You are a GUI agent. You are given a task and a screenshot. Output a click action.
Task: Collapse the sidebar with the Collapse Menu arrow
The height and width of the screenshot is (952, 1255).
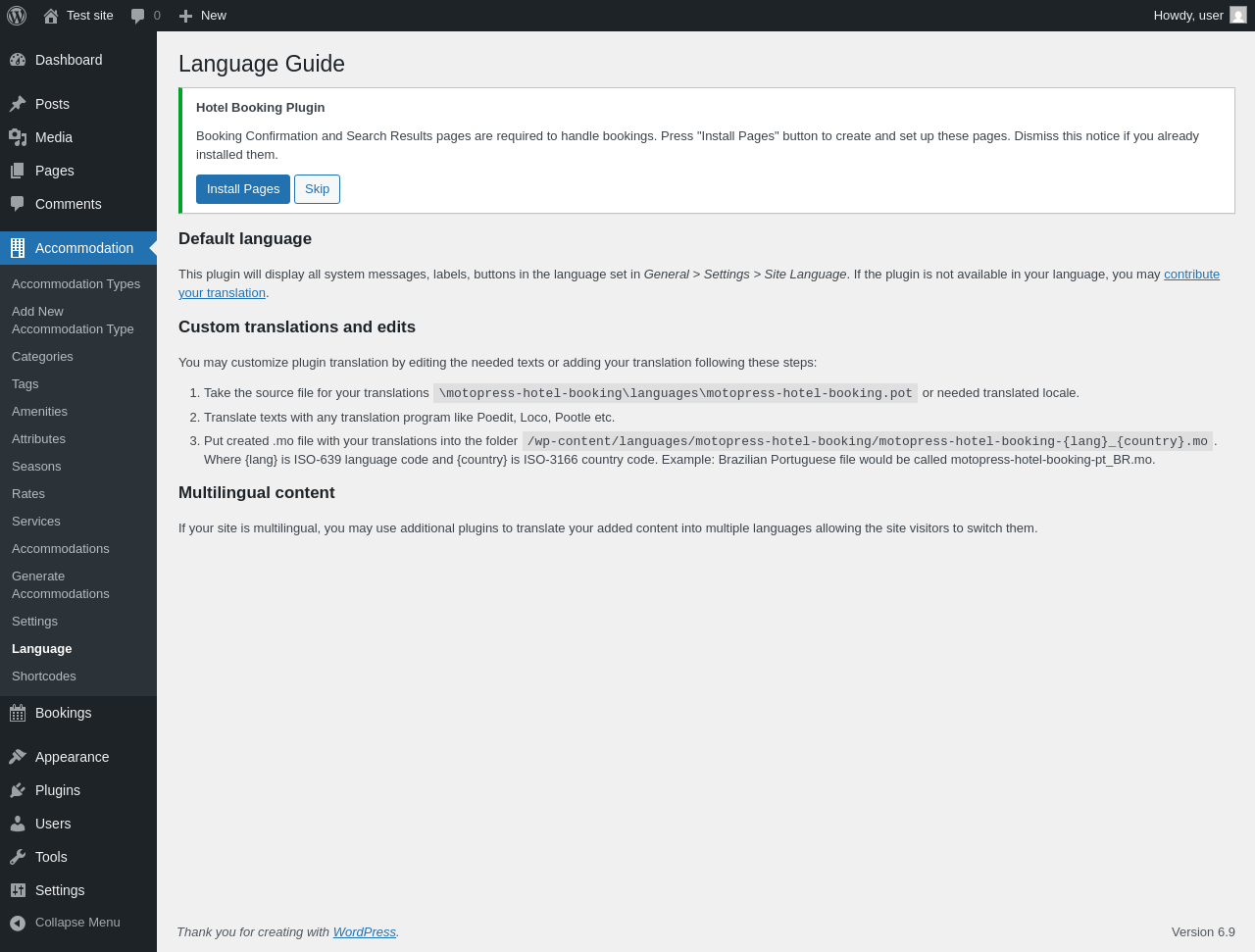tap(18, 923)
